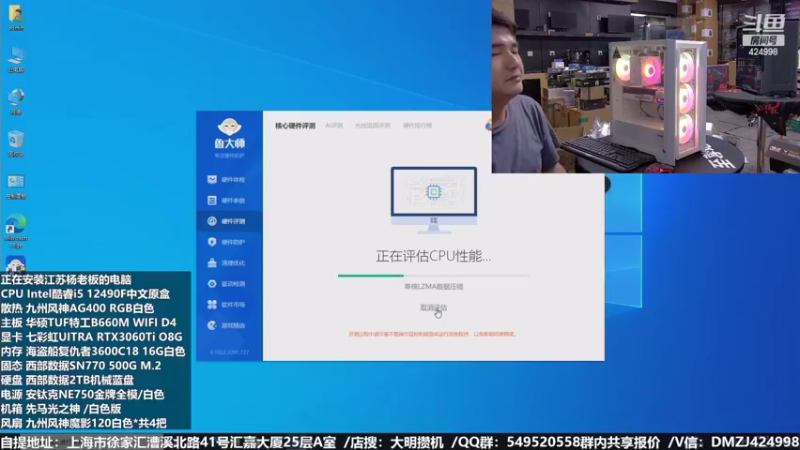The height and width of the screenshot is (450, 800).
Task: Switch to the AI评测 tab
Action: 334,126
